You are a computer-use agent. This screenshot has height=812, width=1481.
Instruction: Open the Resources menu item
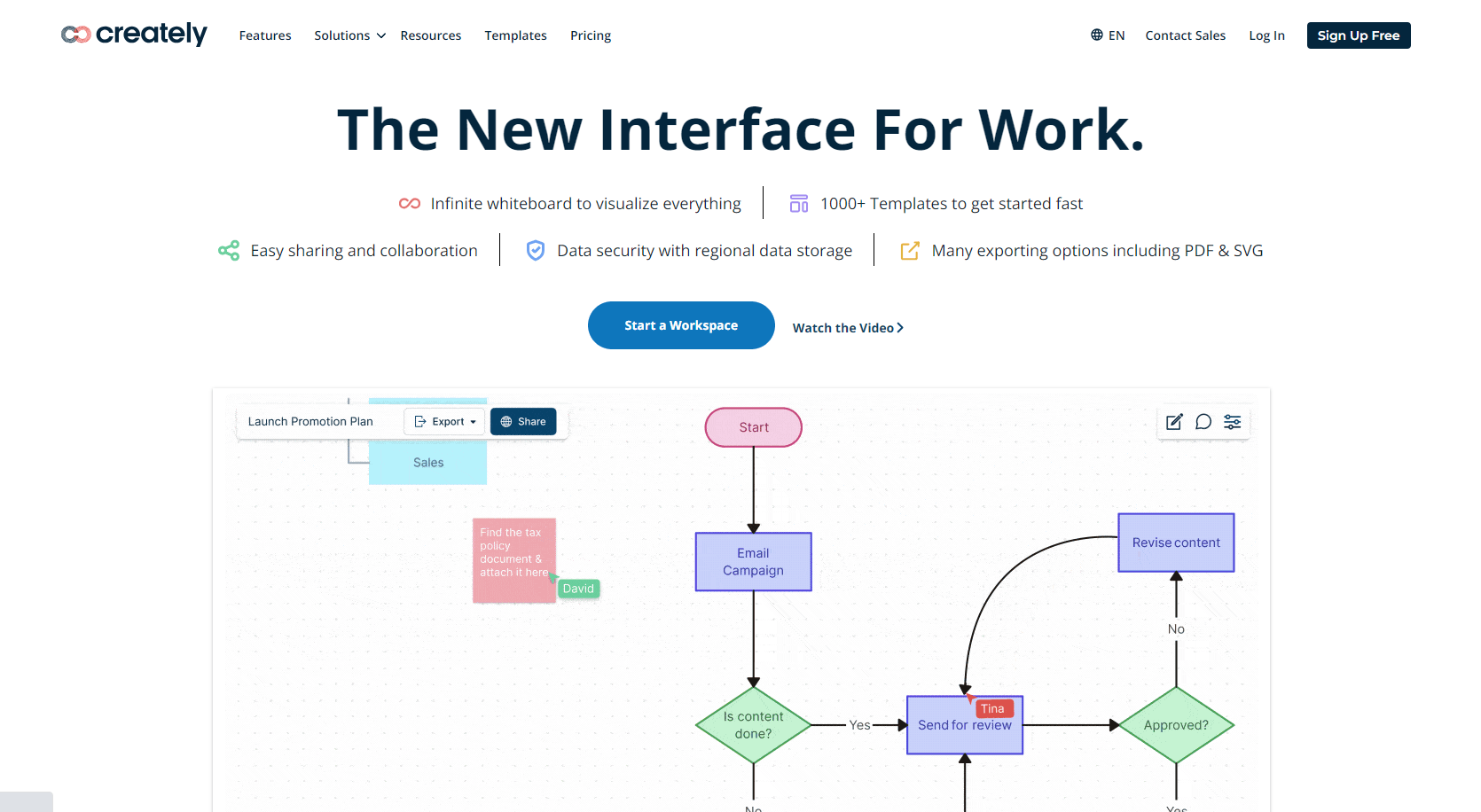coord(431,35)
